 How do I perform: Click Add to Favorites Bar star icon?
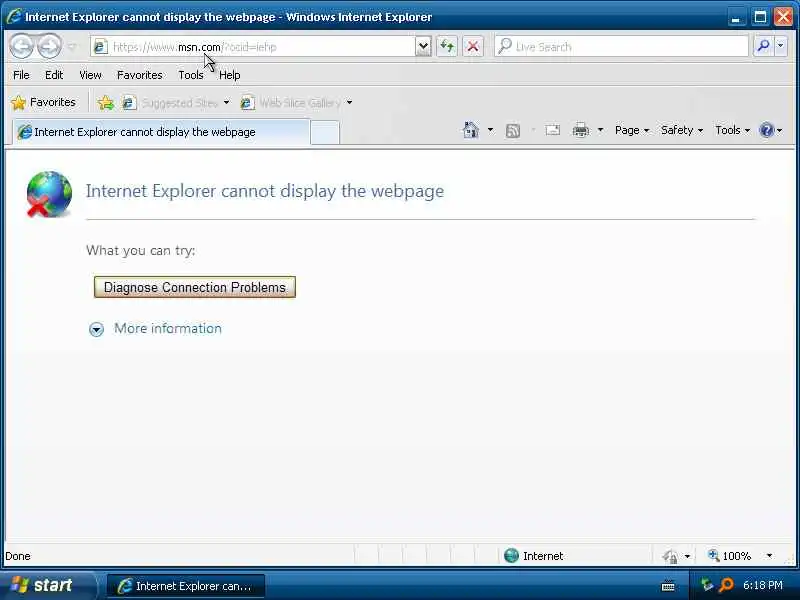click(106, 103)
